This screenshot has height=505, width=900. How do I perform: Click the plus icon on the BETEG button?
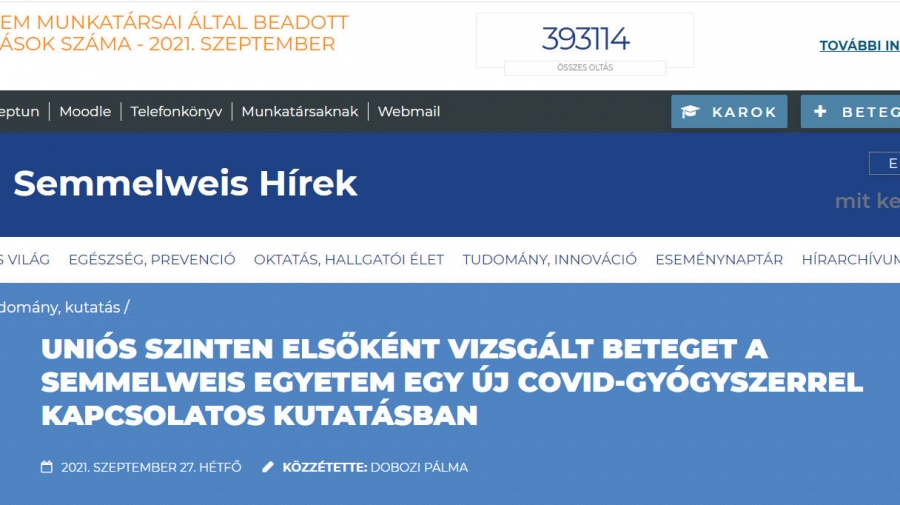(820, 111)
